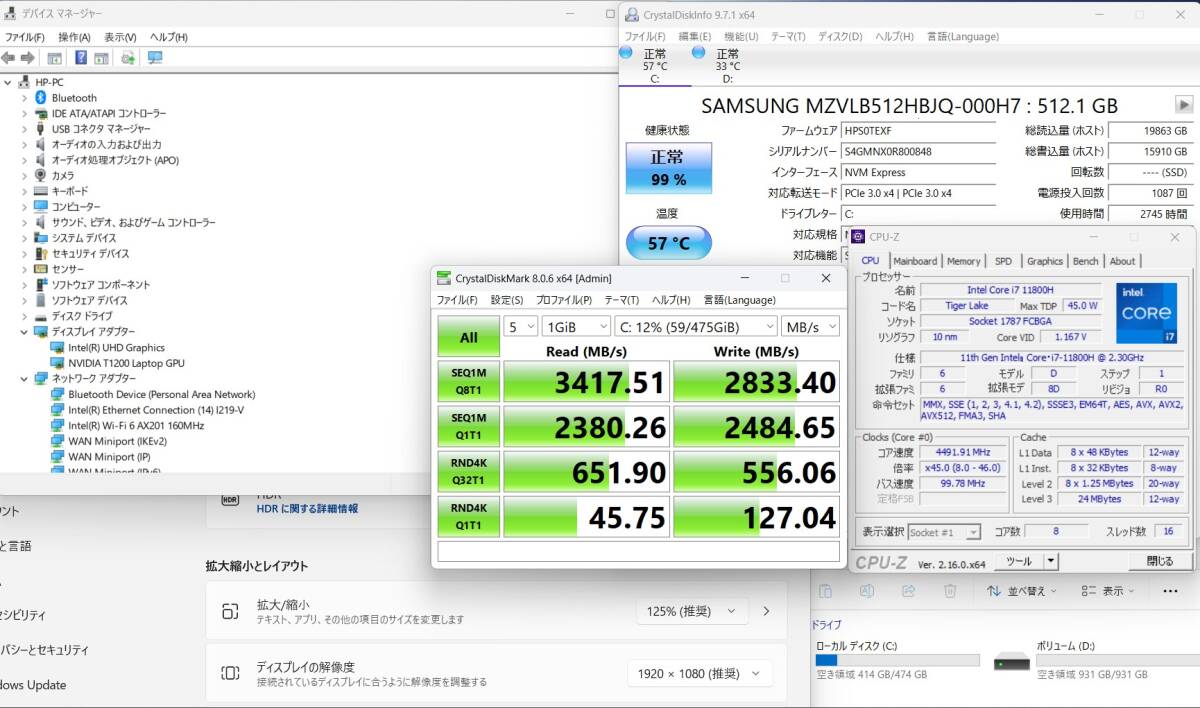Click the green All button in CrystalDiskMark
This screenshot has height=708, width=1200.
(468, 337)
